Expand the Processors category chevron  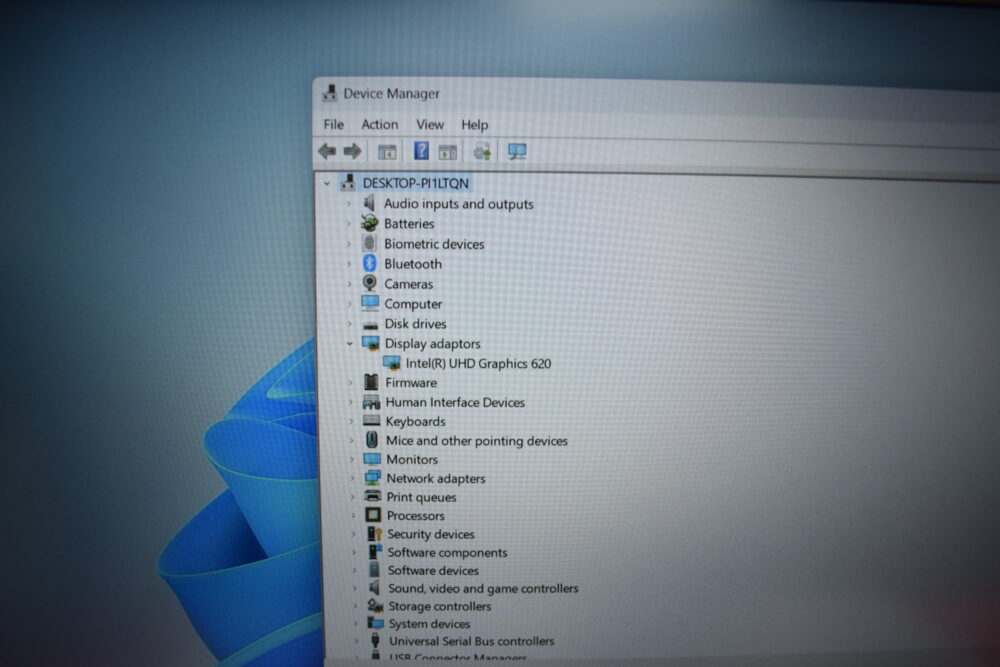tap(353, 515)
